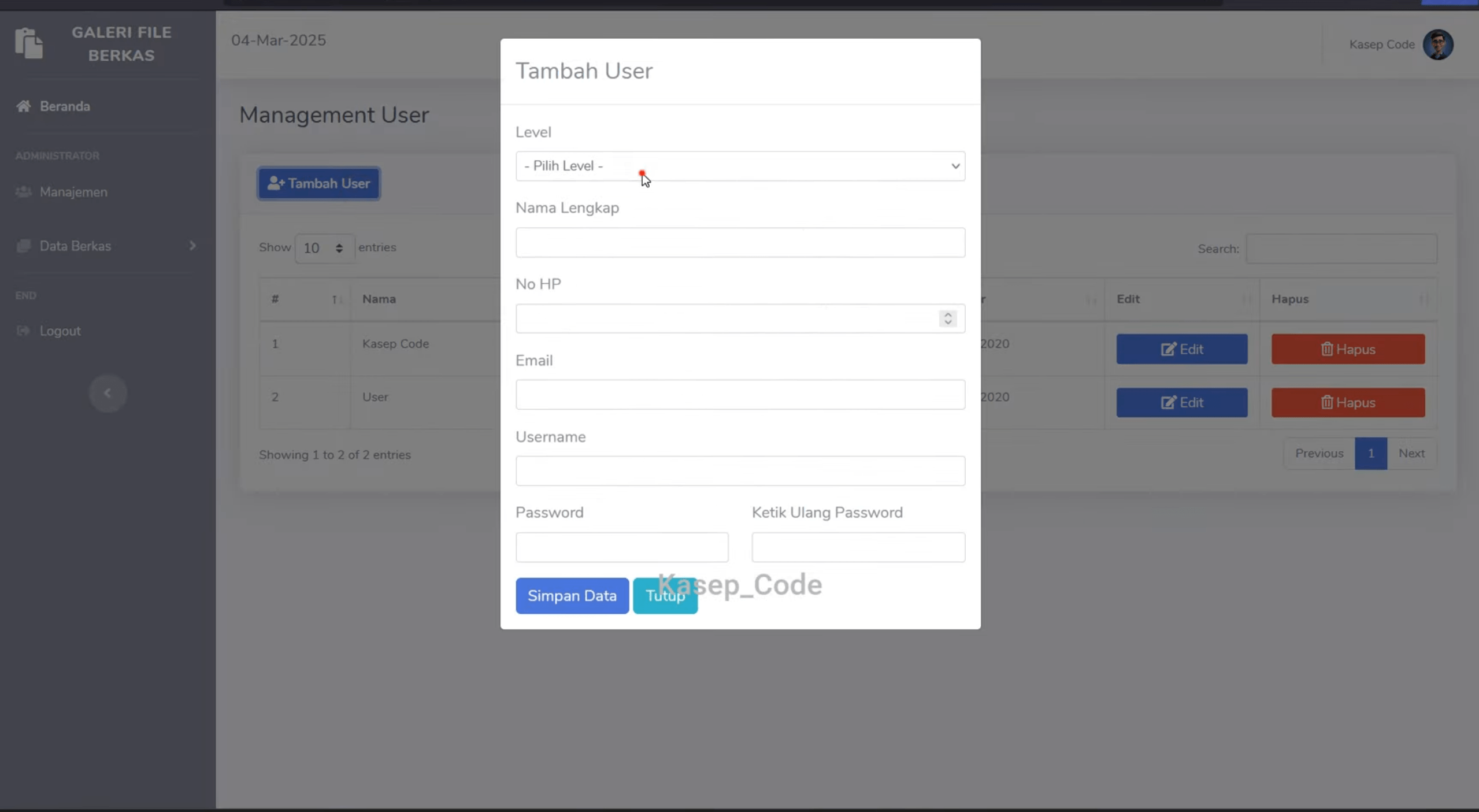Click the Data Berkas chevron arrow
This screenshot has height=812, width=1479.
tap(192, 246)
